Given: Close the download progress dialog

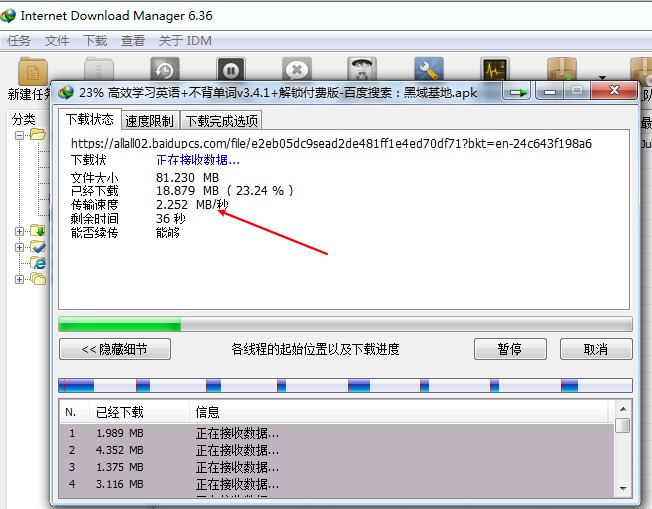Looking at the screenshot, I should [614, 90].
